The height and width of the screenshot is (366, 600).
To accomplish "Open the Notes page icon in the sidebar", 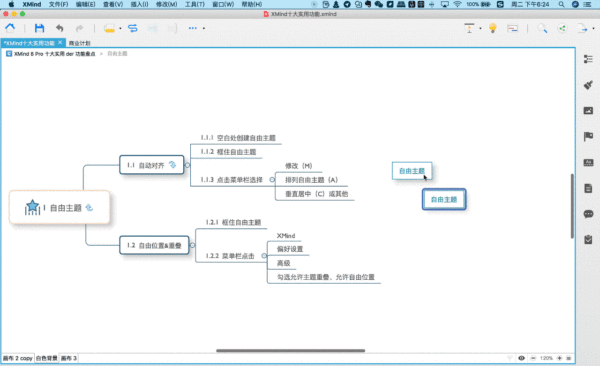I will [588, 188].
